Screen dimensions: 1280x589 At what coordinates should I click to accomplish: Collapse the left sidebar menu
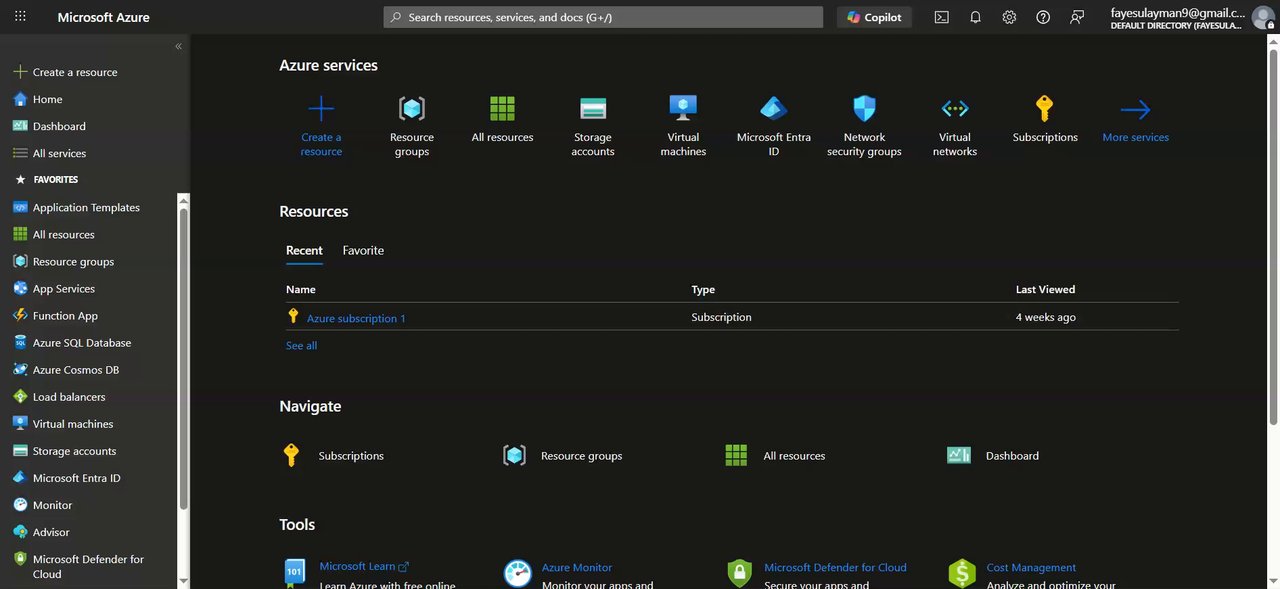coord(179,46)
